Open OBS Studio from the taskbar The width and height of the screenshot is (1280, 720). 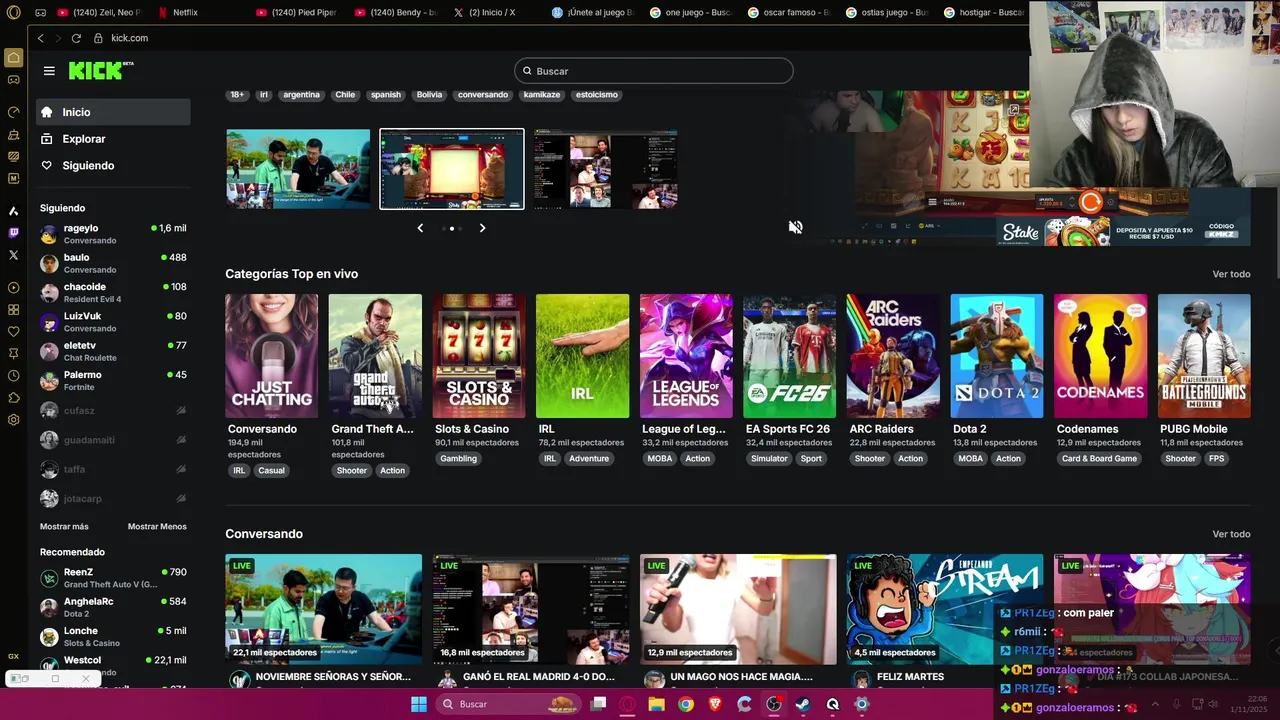click(774, 704)
